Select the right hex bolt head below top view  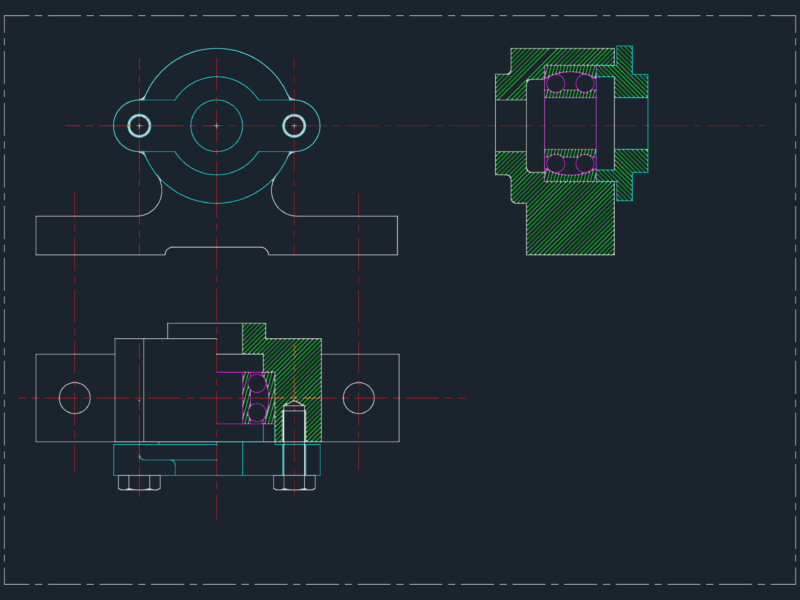(x=294, y=483)
